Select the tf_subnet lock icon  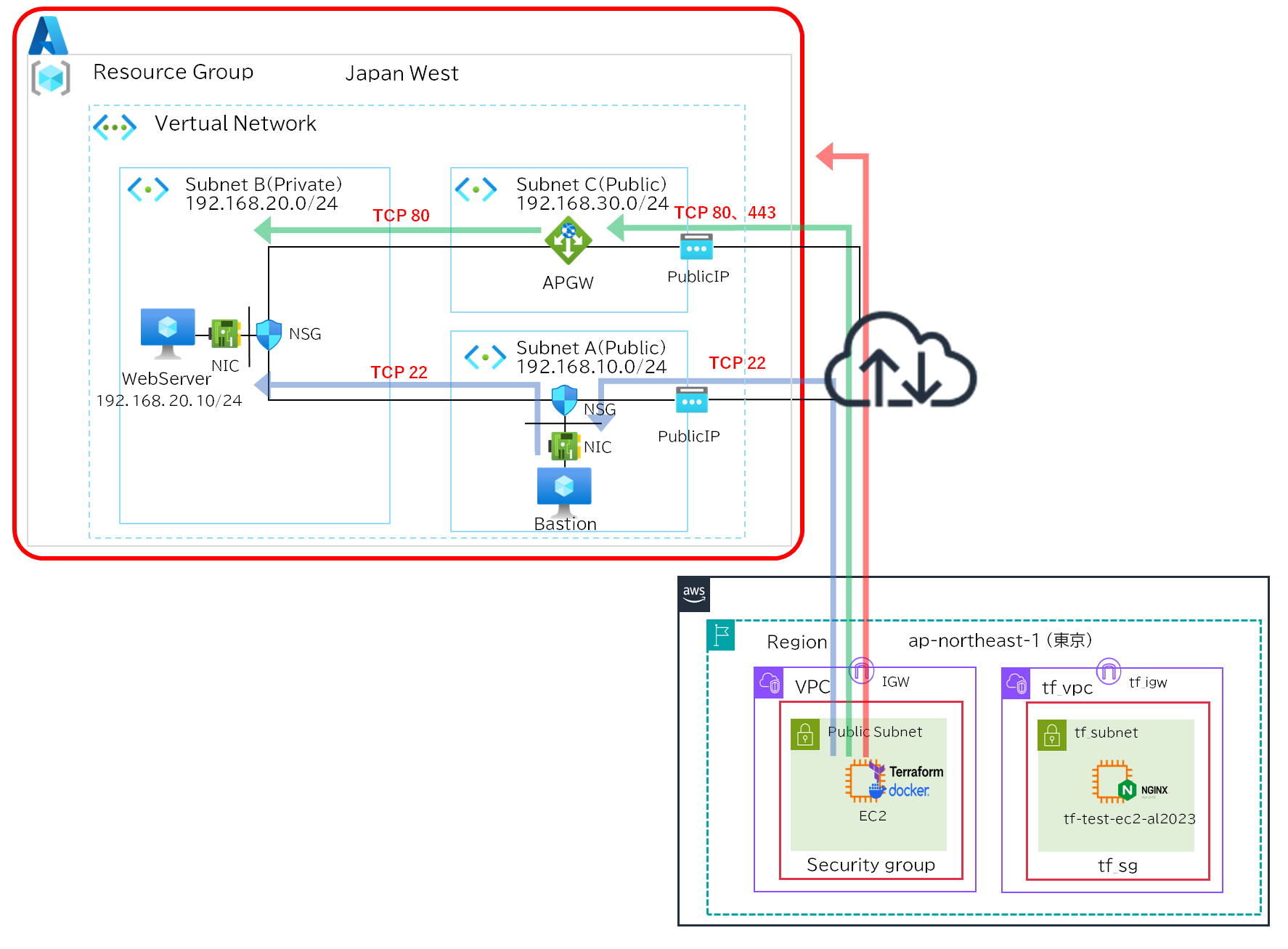(x=1052, y=735)
